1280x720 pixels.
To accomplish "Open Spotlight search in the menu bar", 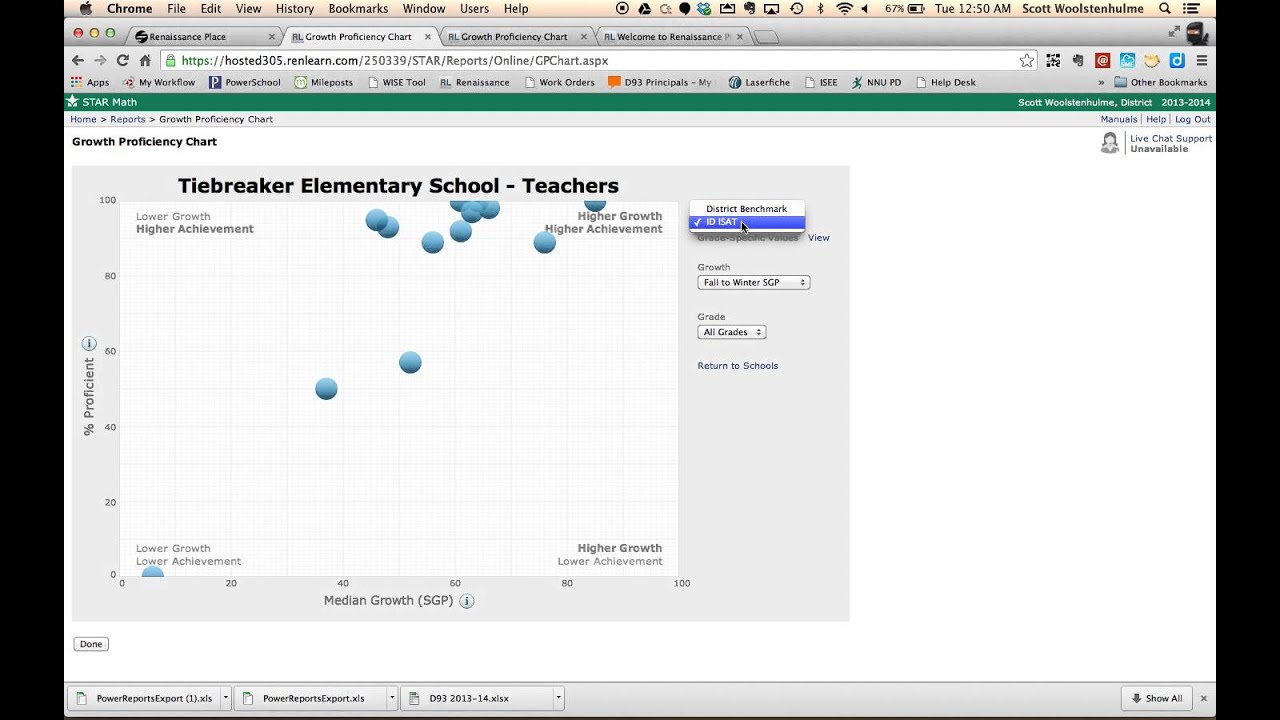I will click(1163, 8).
